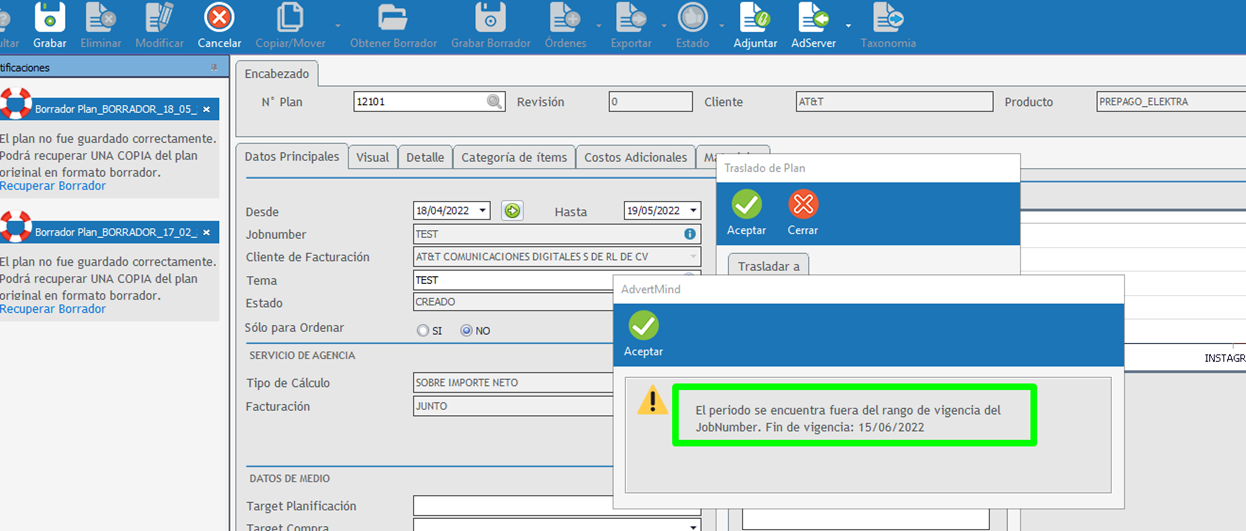The image size is (1246, 531).
Task: Select NO for Sólo para Ordenar
Action: tap(466, 331)
